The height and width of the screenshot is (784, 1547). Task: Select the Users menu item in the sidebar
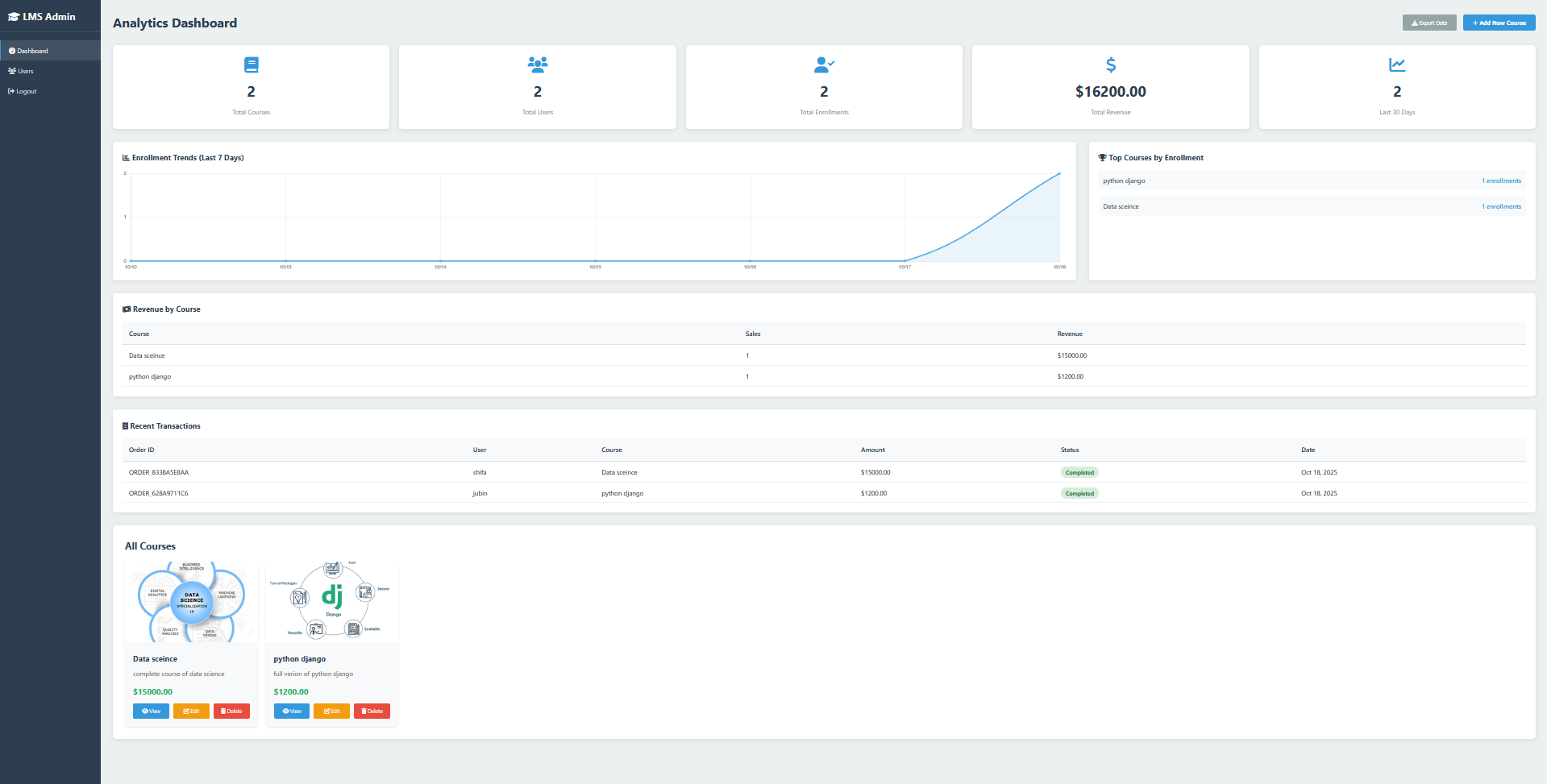(25, 71)
